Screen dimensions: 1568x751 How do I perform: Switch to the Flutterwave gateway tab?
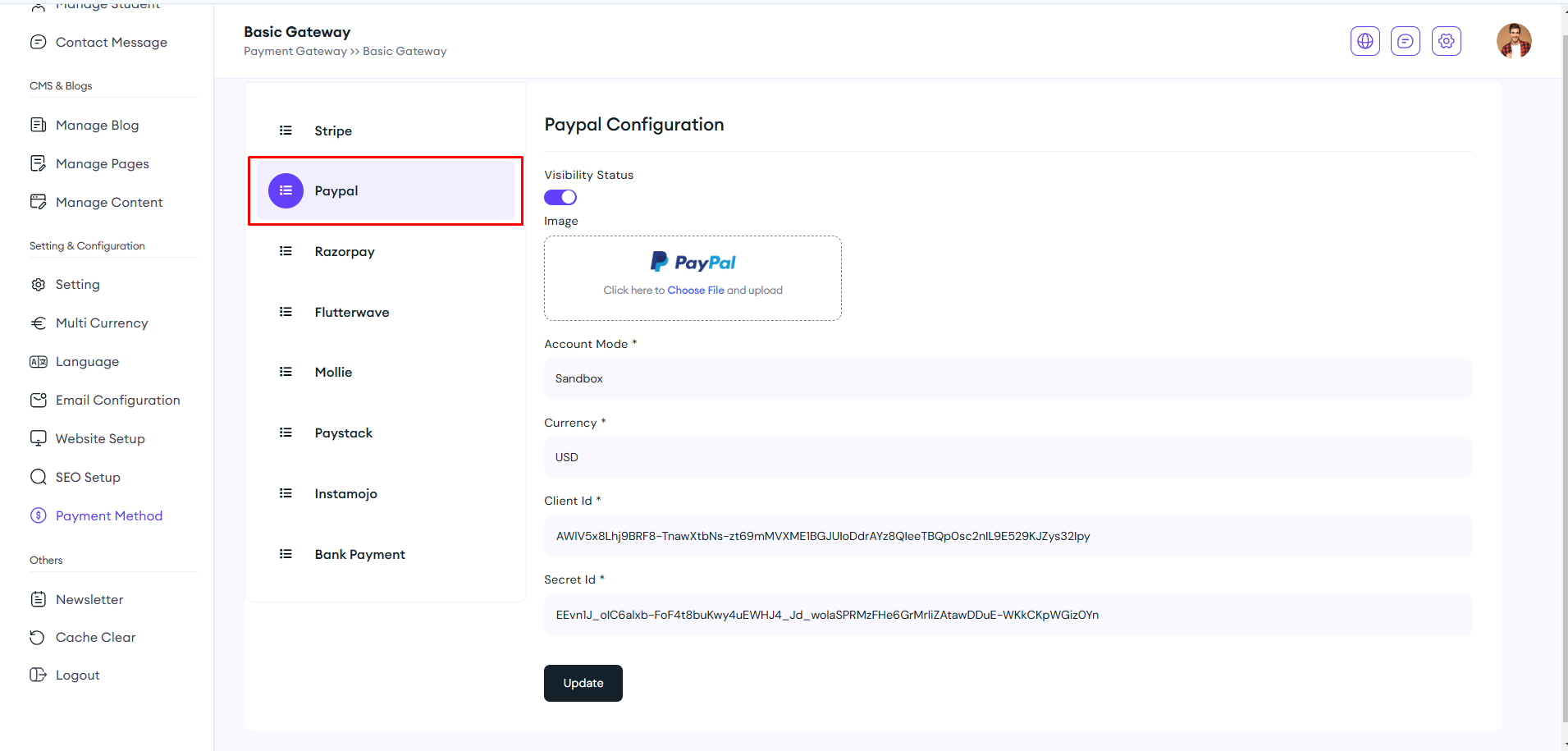(x=352, y=313)
